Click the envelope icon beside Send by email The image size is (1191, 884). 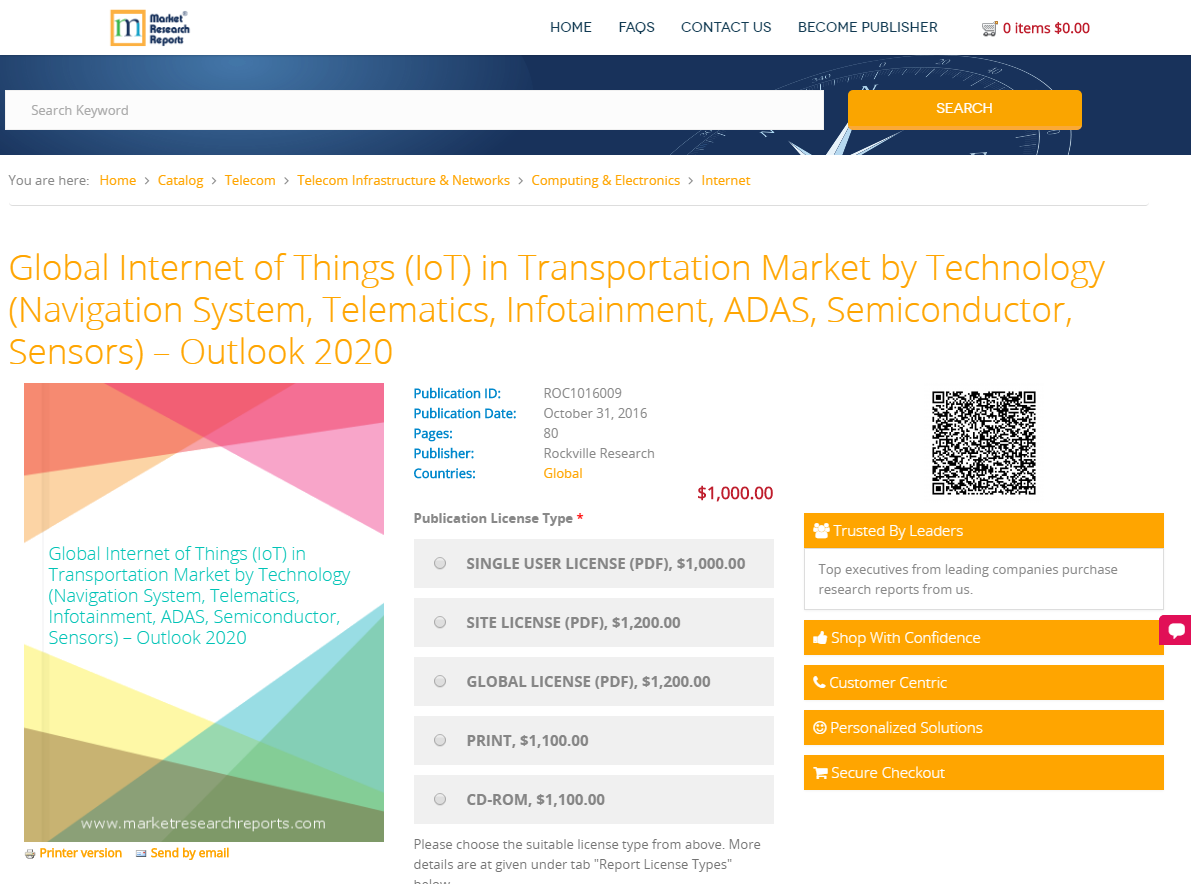pyautogui.click(x=141, y=854)
